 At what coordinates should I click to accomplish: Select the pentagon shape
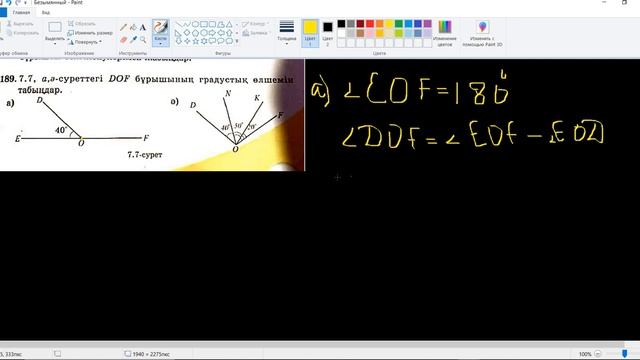point(196,33)
